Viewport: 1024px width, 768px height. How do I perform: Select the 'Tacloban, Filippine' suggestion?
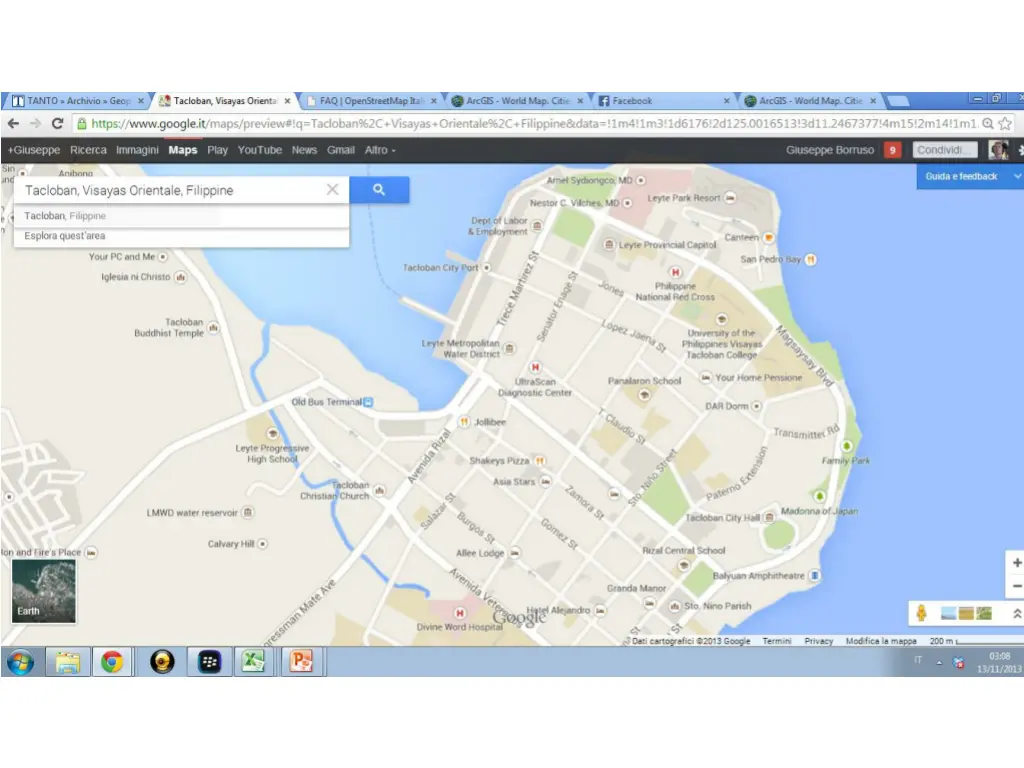181,216
